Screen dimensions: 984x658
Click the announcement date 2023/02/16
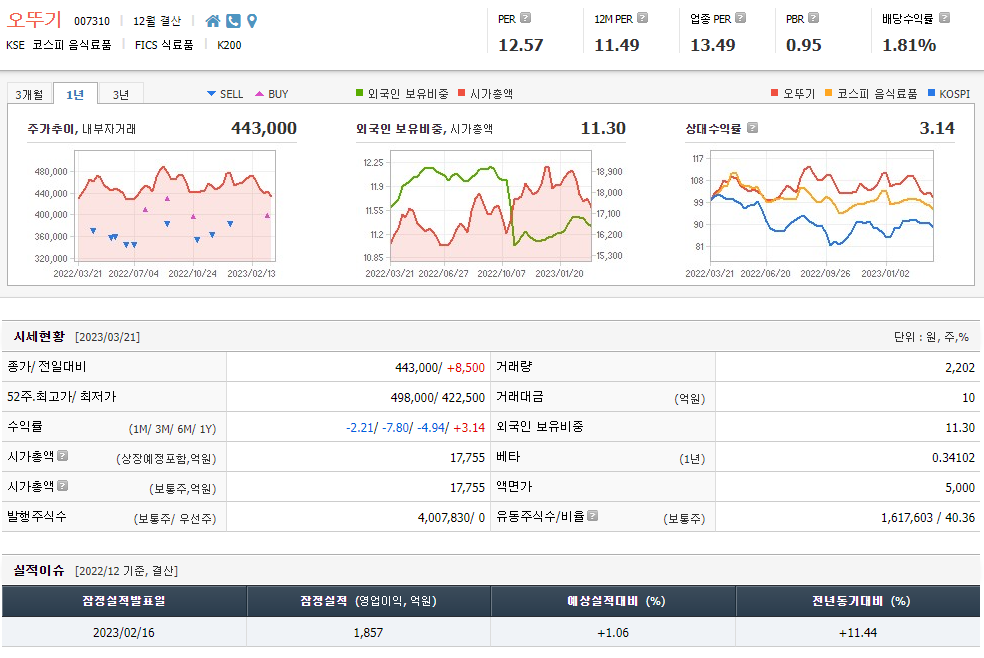coord(124,632)
